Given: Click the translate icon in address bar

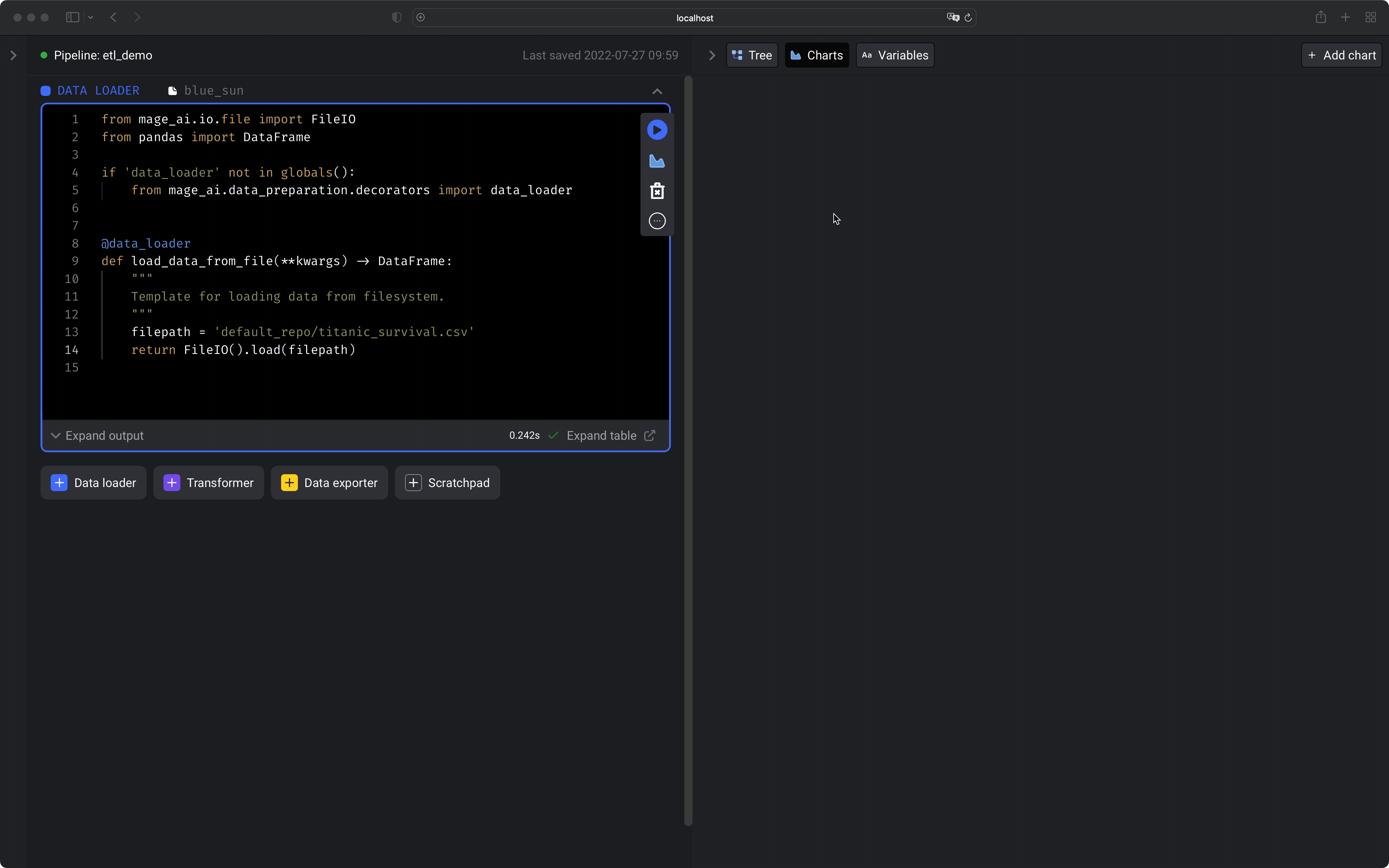Looking at the screenshot, I should 953,18.
